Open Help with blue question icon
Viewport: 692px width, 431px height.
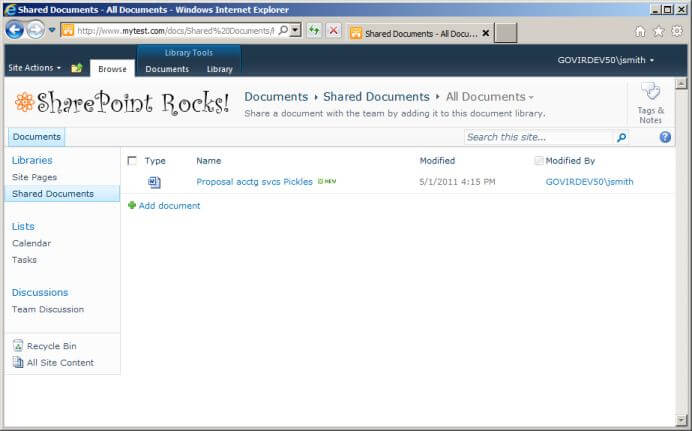click(665, 137)
